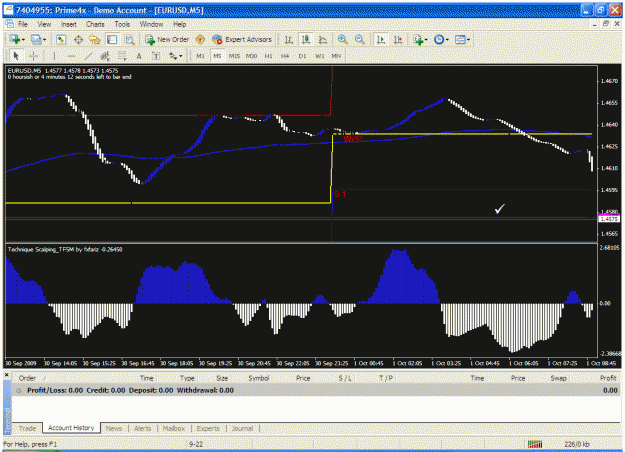625x452 pixels.
Task: Switch to M15 timeframe
Action: tap(234, 56)
